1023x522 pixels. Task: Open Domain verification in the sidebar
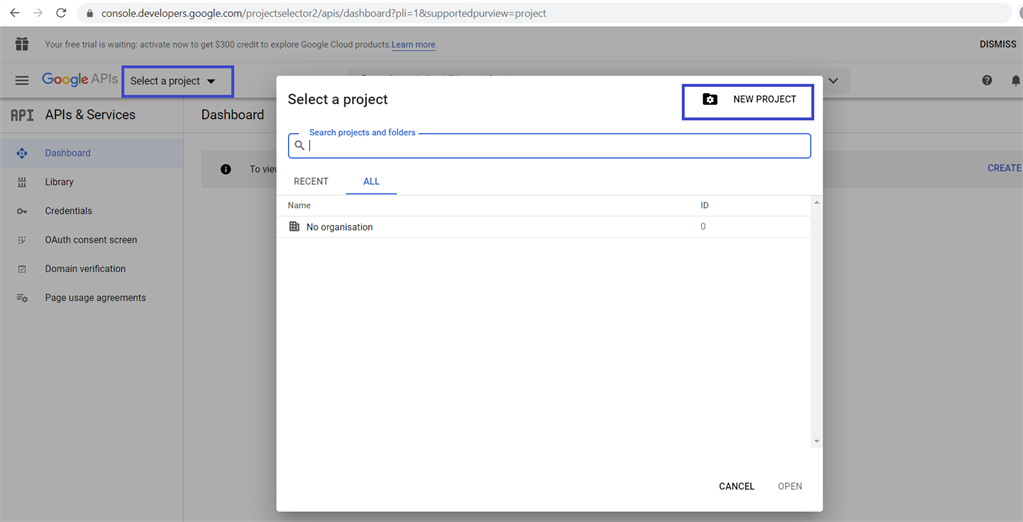(x=85, y=269)
